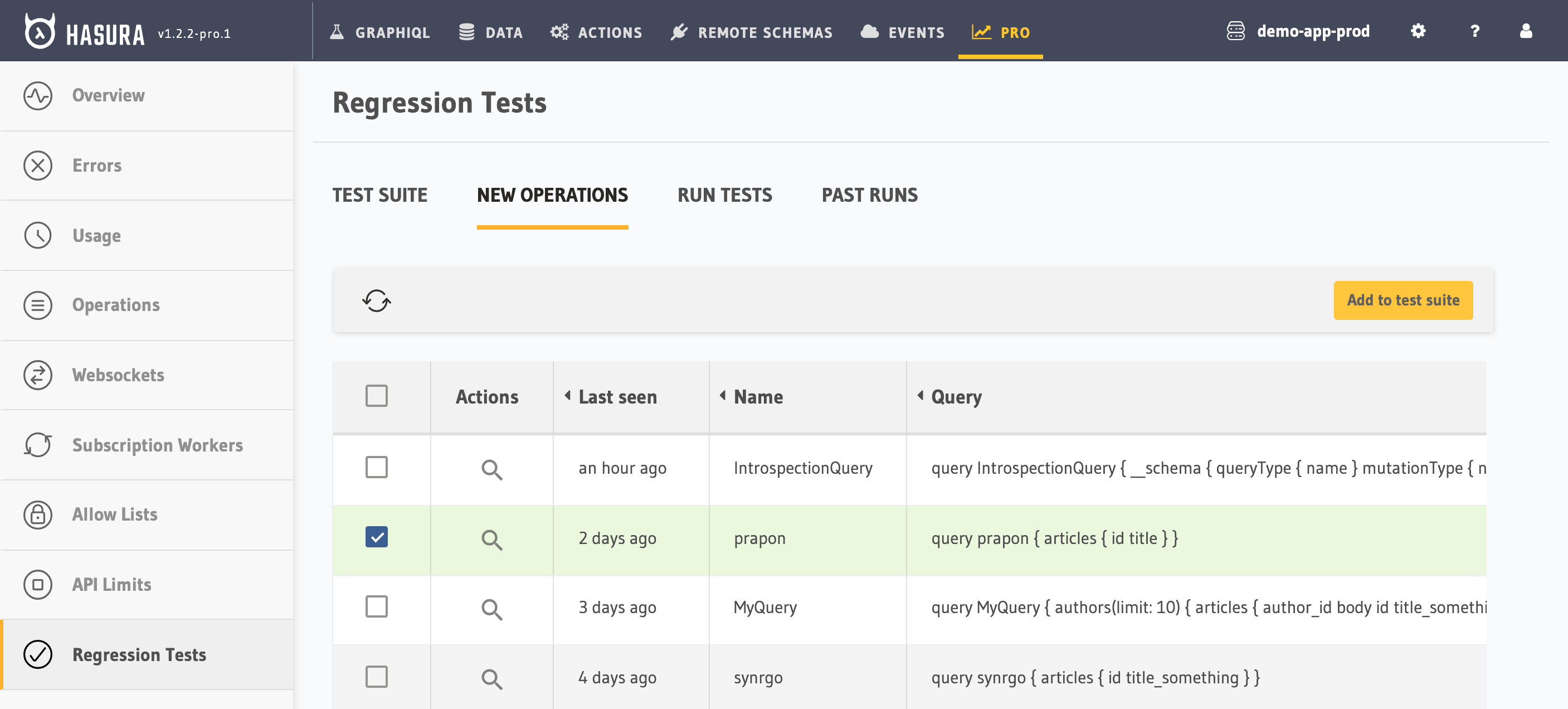This screenshot has width=1568, height=709.
Task: Open the settings gear in top bar
Action: pyautogui.click(x=1418, y=31)
